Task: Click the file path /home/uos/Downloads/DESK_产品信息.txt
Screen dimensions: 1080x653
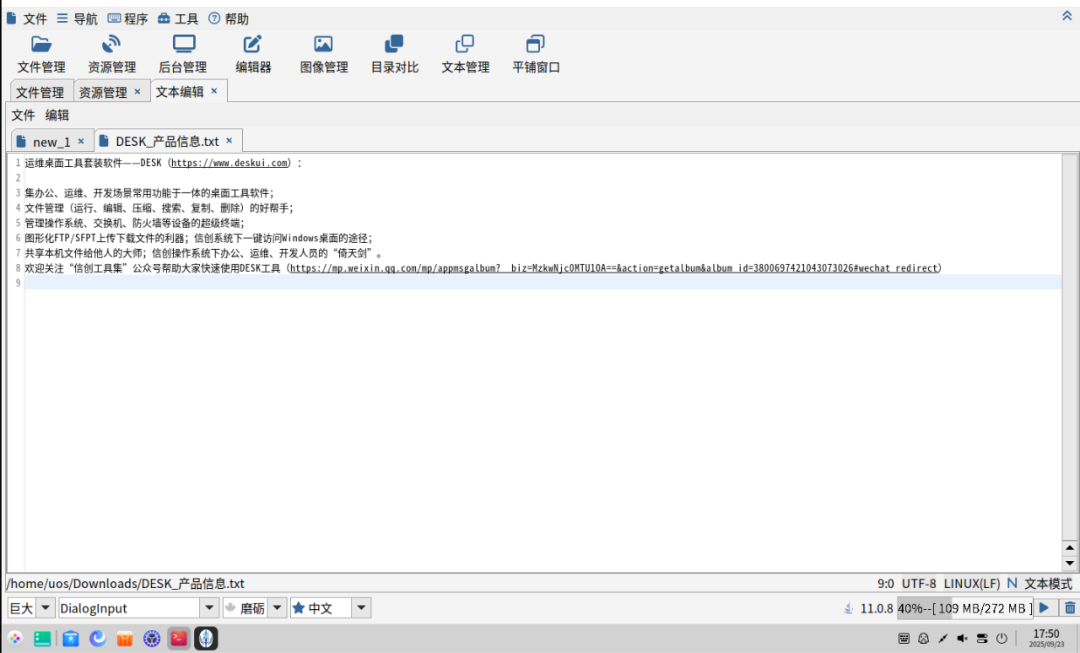Action: point(126,583)
